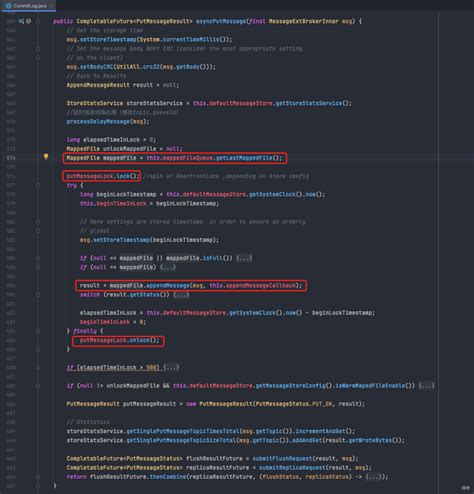Expand folded block after isWarmMapedFileEnable()

(x=427, y=386)
